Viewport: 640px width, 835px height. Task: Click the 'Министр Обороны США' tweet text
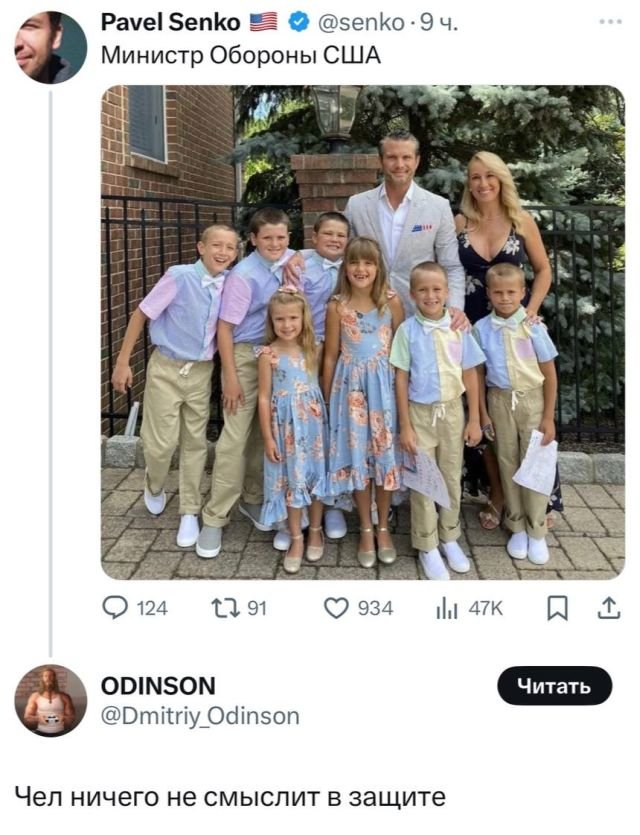click(x=241, y=55)
